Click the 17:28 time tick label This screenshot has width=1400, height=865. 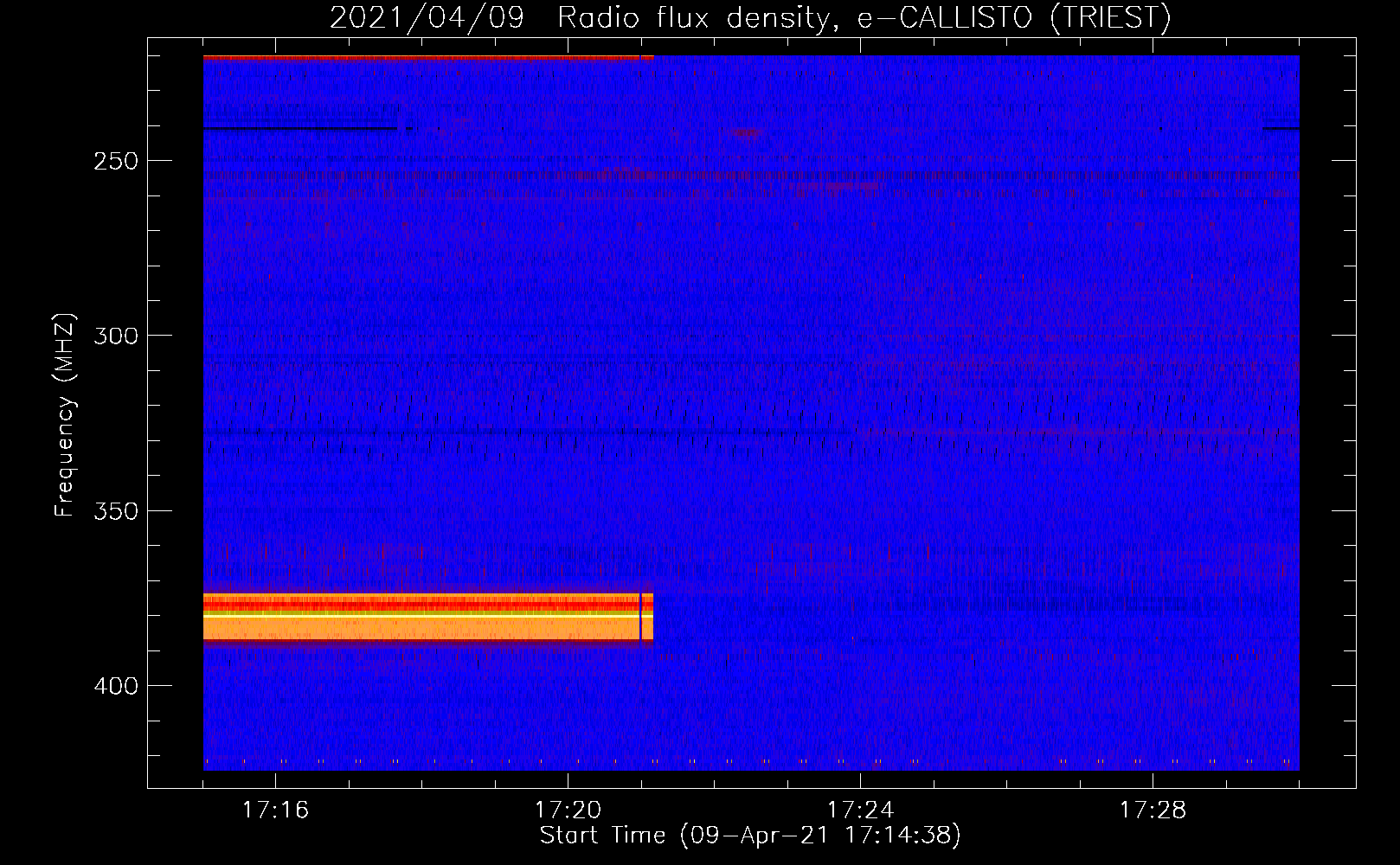click(1153, 810)
